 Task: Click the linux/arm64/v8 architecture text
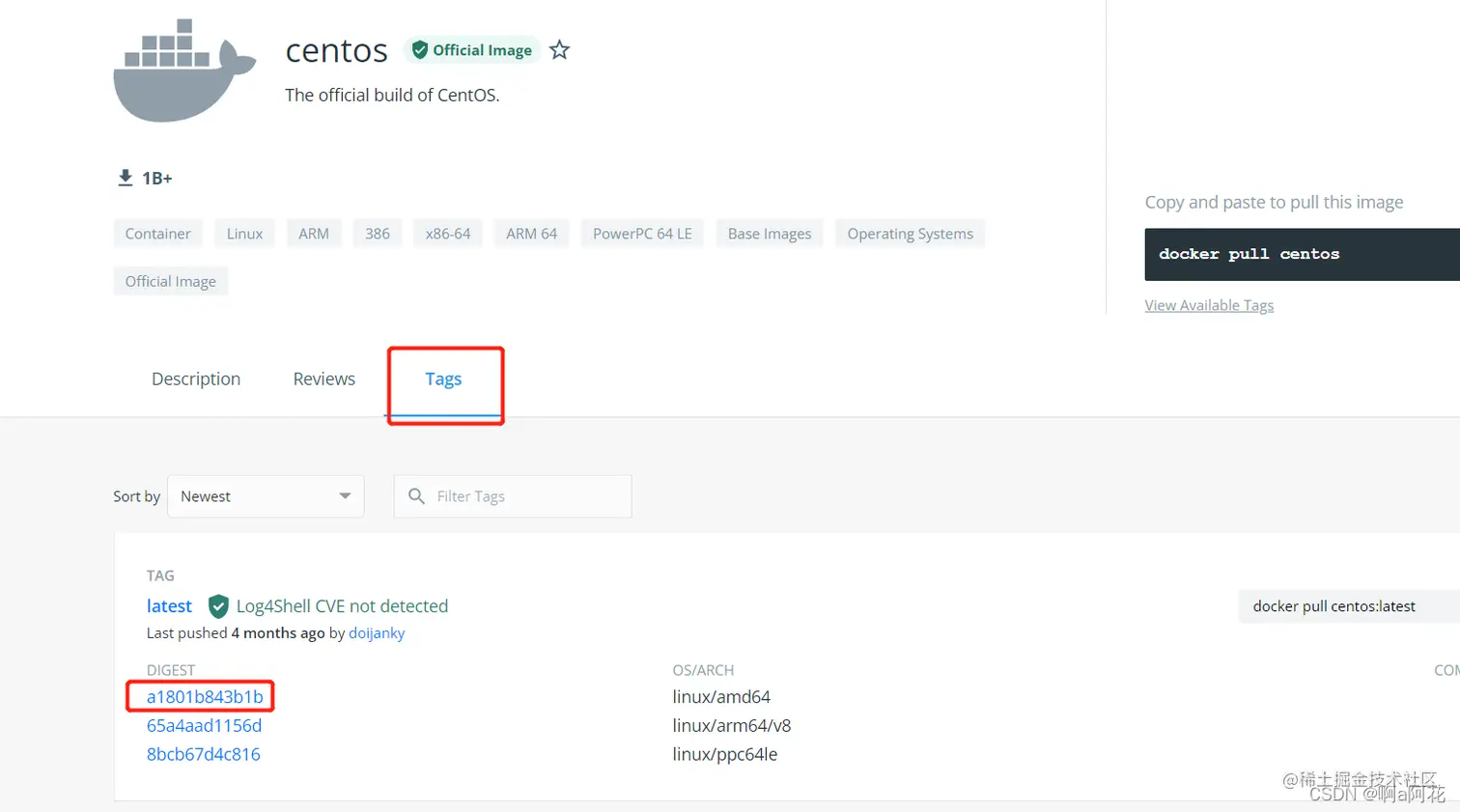pyautogui.click(x=732, y=725)
